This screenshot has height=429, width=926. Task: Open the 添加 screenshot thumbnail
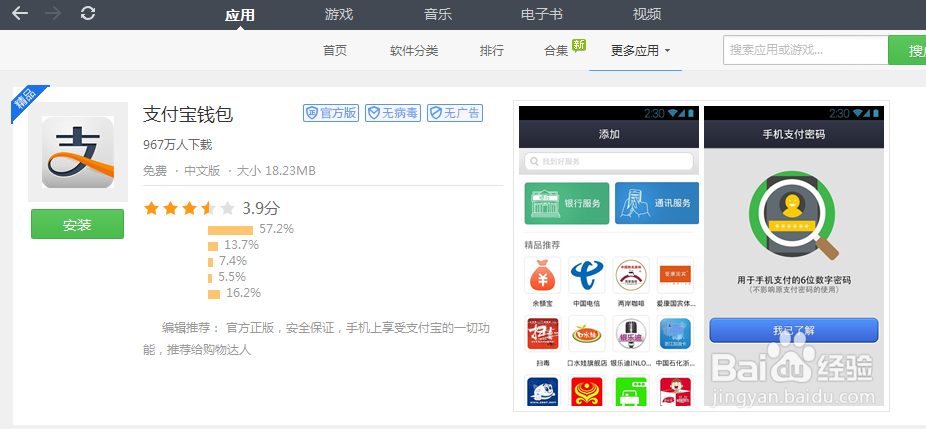[609, 256]
